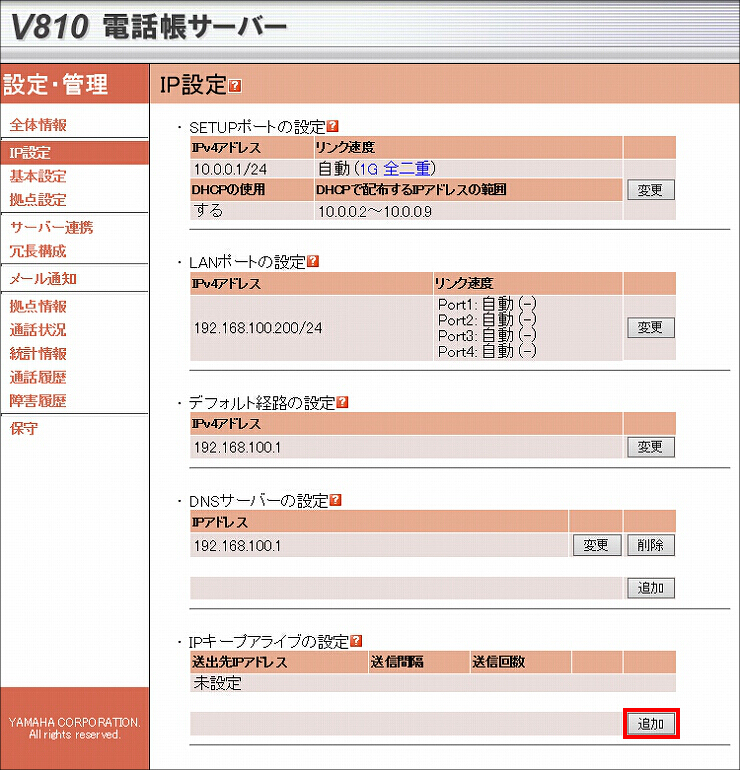Screen dimensions: 740x770
Task: Select the 192.168.100.200/24 LAN address cell
Action: click(311, 328)
